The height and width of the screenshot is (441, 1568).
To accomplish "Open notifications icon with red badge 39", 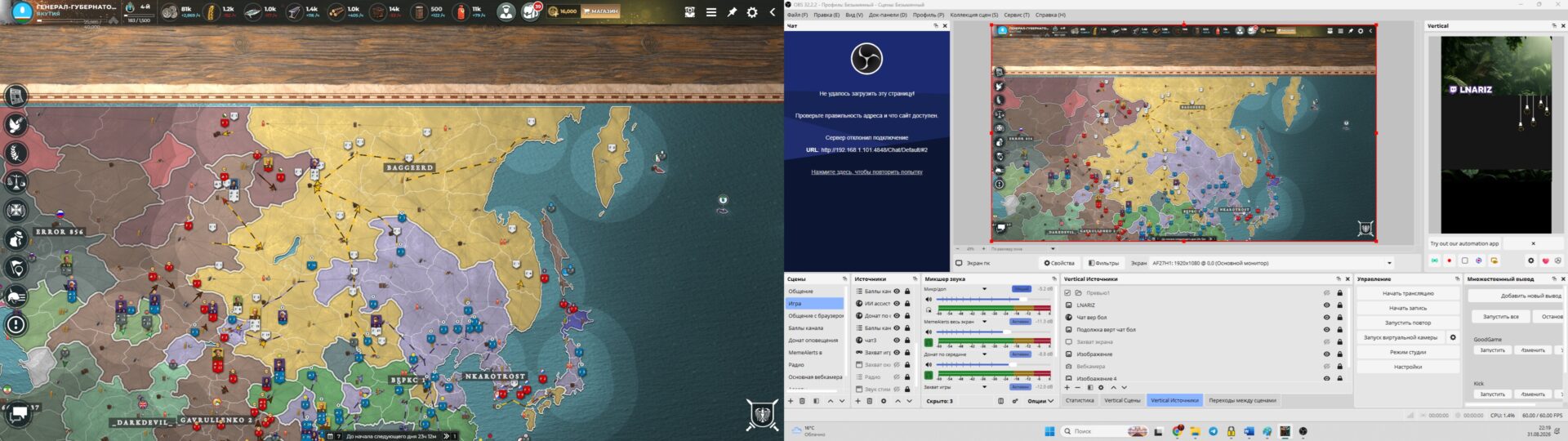I will pyautogui.click(x=531, y=11).
